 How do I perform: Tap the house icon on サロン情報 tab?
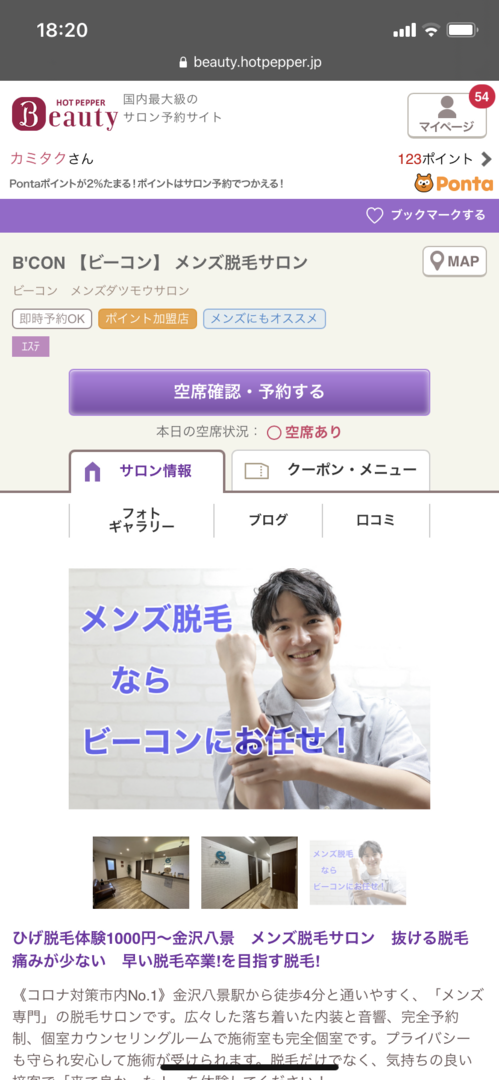click(92, 472)
